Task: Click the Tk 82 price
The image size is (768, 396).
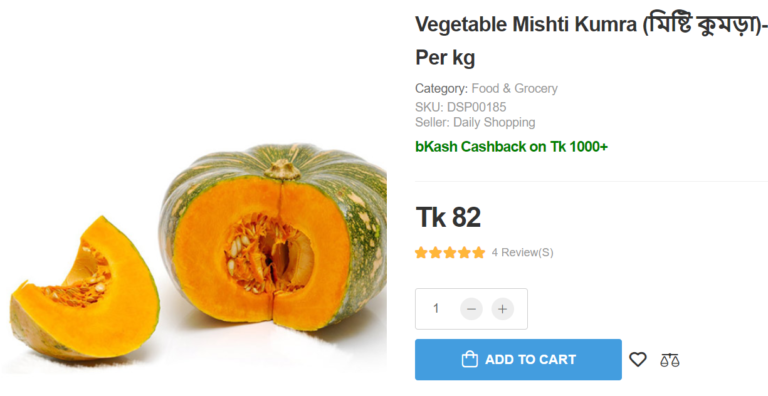Action: point(448,217)
